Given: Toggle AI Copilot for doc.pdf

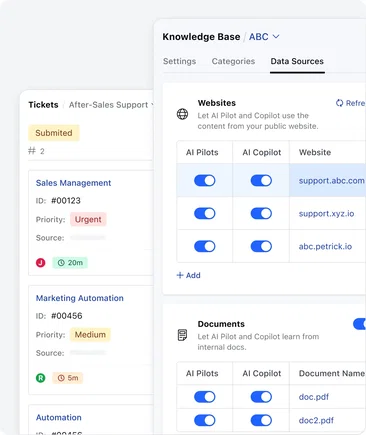Looking at the screenshot, I should (x=261, y=397).
